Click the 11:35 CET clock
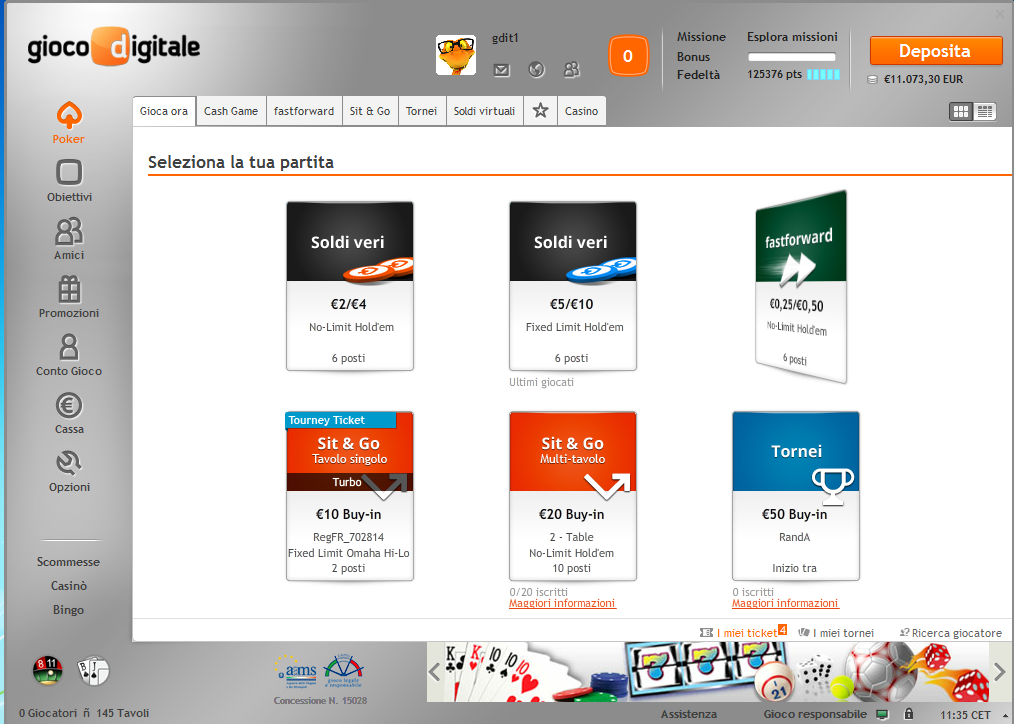Image resolution: width=1014 pixels, height=724 pixels. 965,715
